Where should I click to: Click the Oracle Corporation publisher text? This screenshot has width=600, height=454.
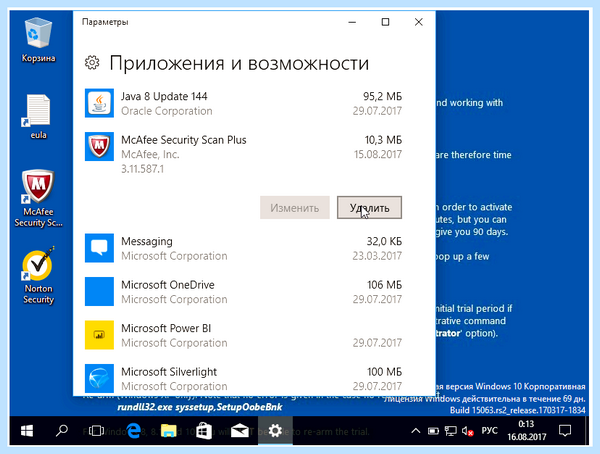pyautogui.click(x=167, y=111)
